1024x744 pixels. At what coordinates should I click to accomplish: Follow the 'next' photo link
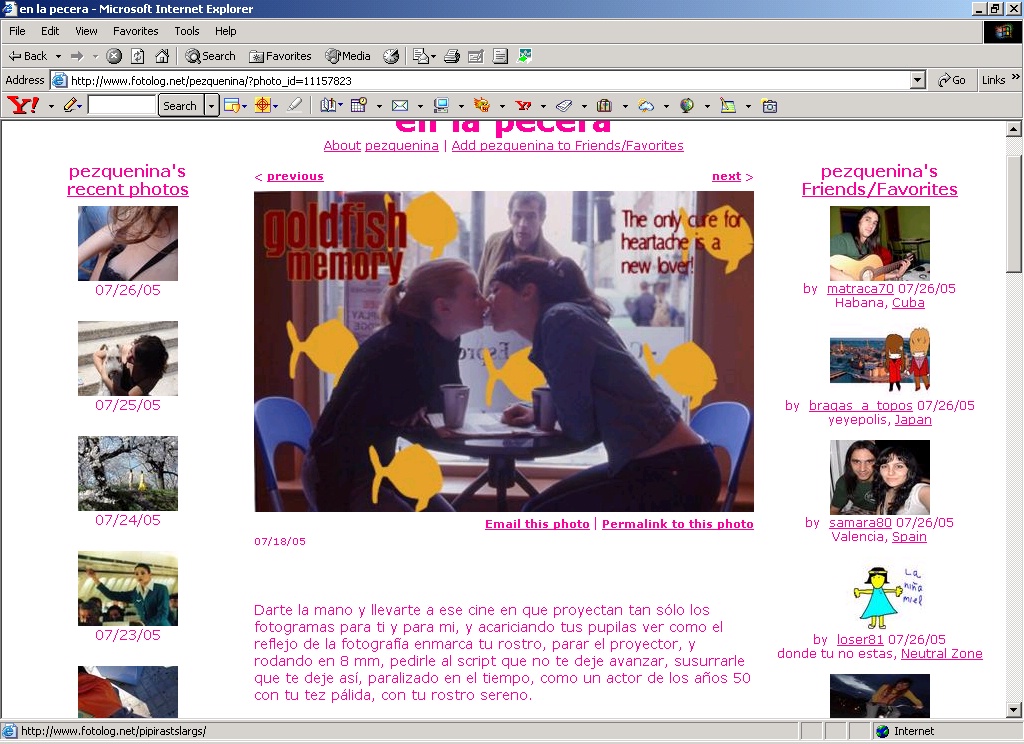[x=726, y=176]
